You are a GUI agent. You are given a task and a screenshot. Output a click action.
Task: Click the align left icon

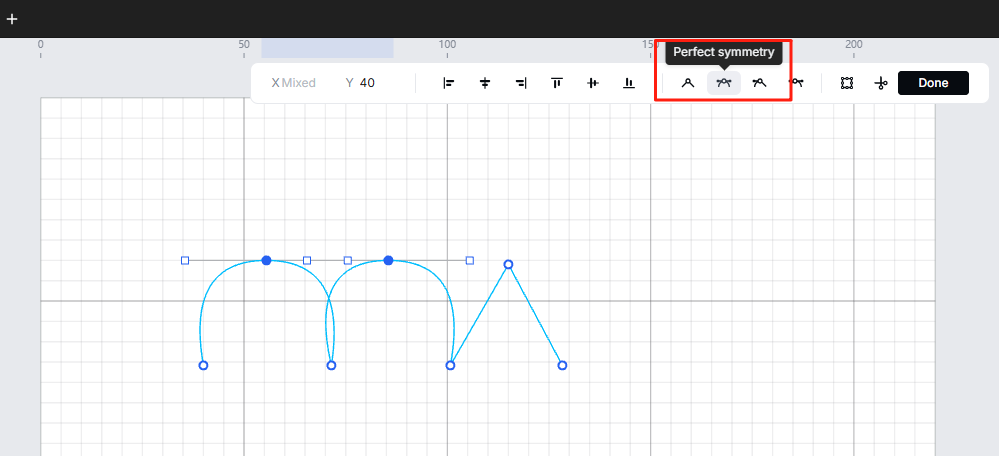click(449, 83)
